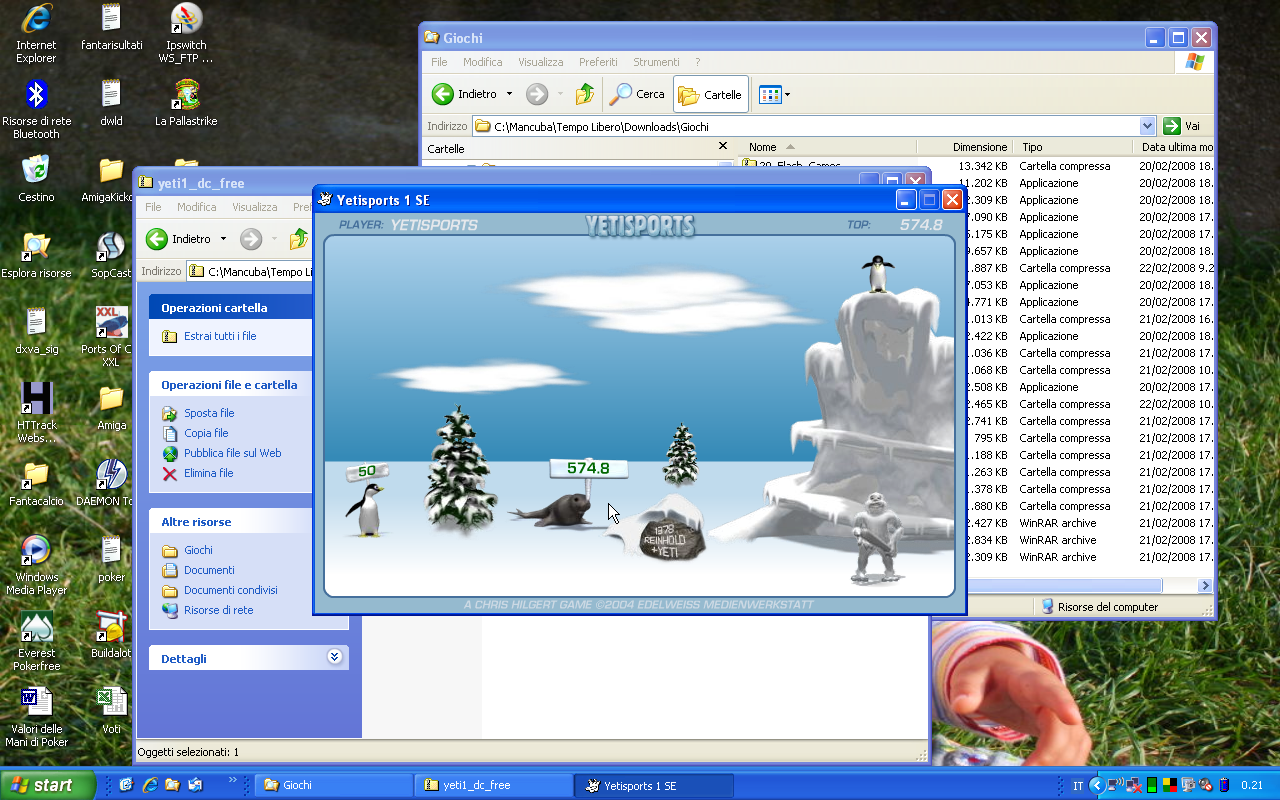Open the Modifica menu in Giochi window
Viewport: 1280px width, 800px height.
(483, 62)
